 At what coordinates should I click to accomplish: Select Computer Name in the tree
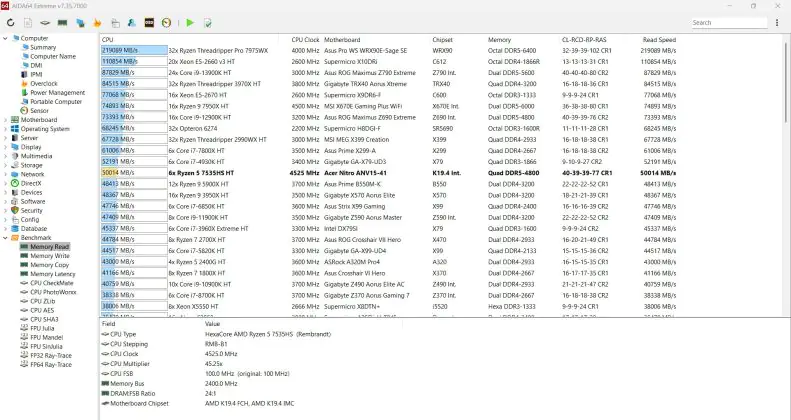tap(53, 56)
